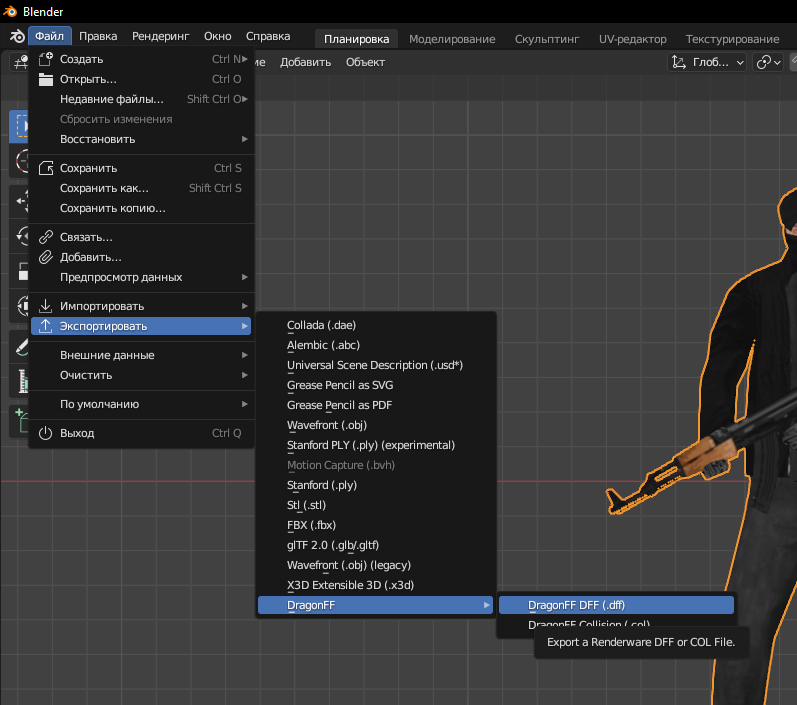Viewport: 797px width, 705px height.
Task: Open the Правка menu in menu bar
Action: (98, 36)
